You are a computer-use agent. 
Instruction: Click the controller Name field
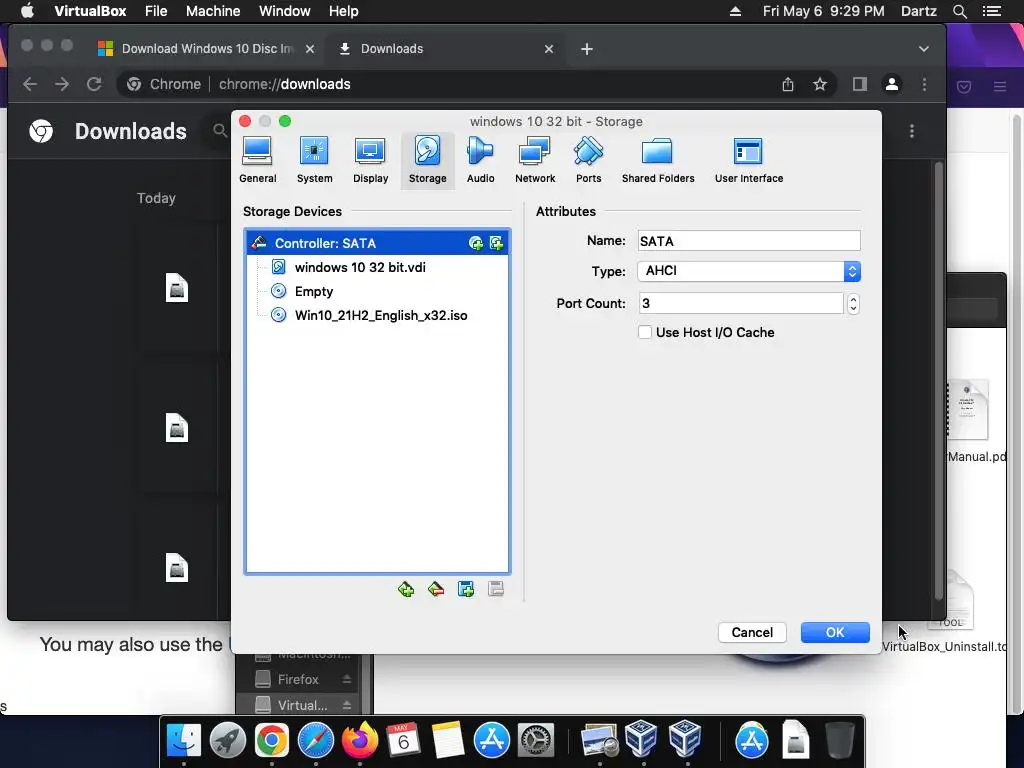(x=748, y=241)
